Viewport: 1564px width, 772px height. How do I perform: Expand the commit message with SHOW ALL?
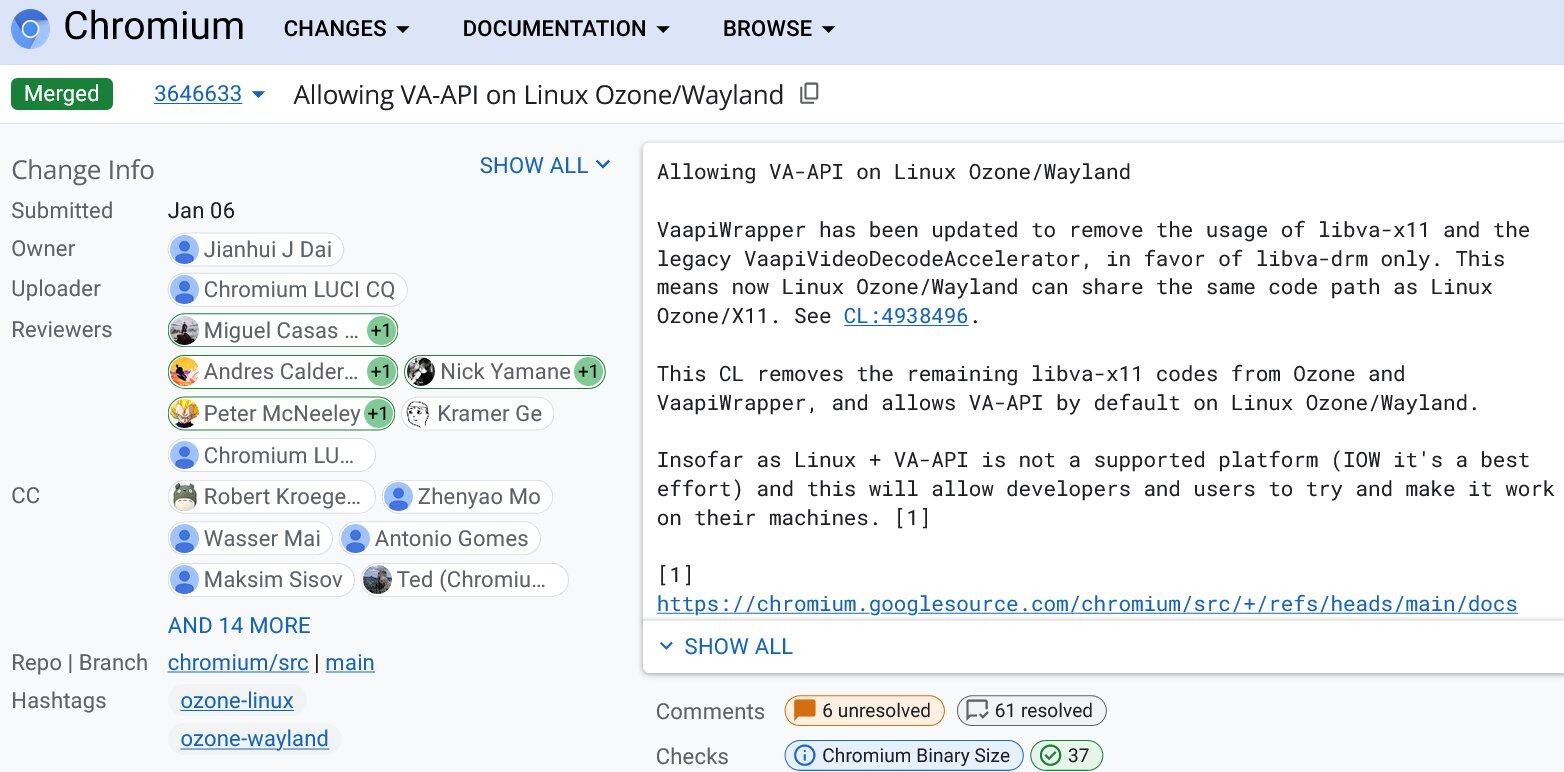pos(726,646)
